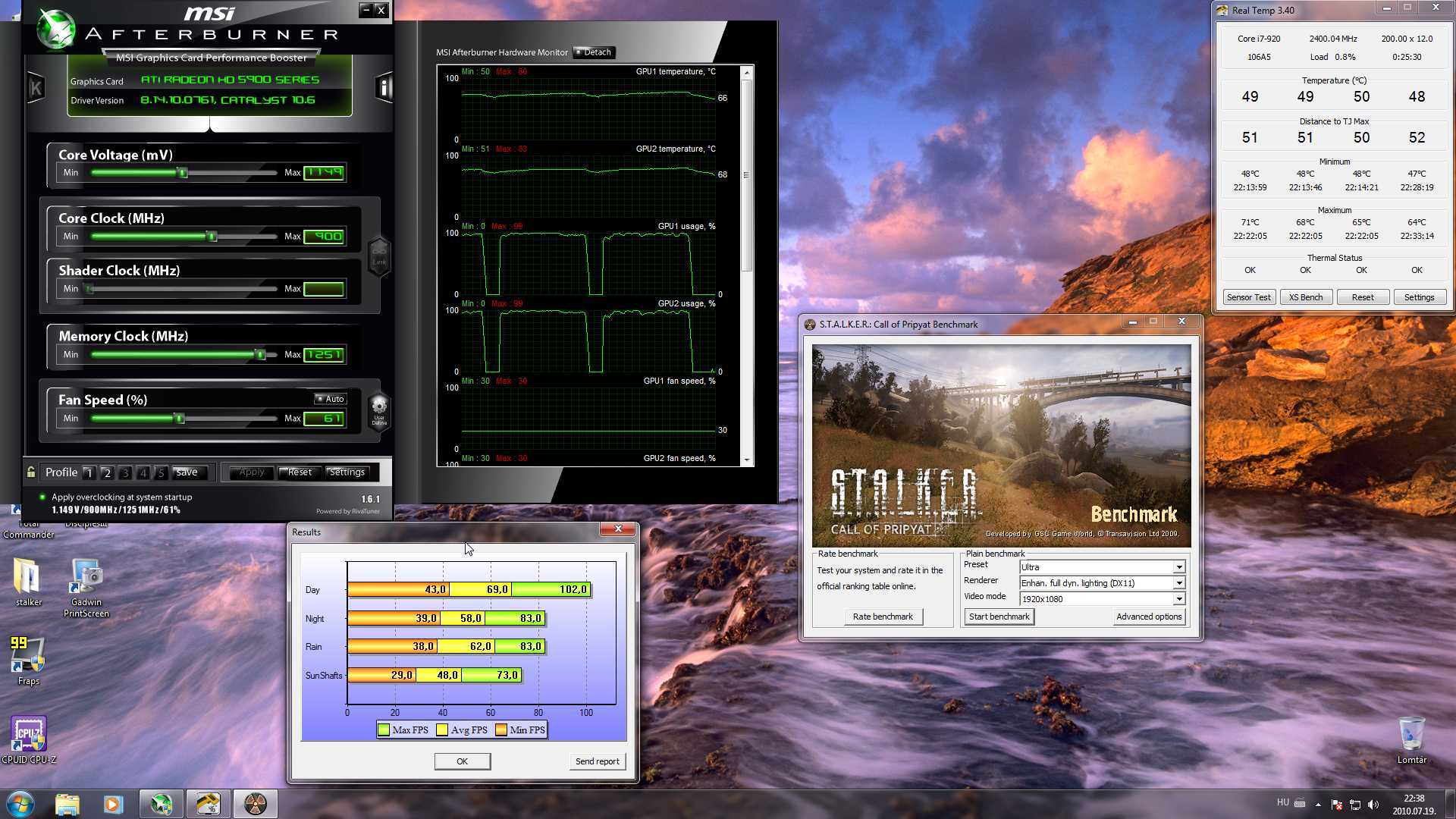The image size is (1456, 819).
Task: Click the Core Clock slider handle
Action: (x=212, y=237)
